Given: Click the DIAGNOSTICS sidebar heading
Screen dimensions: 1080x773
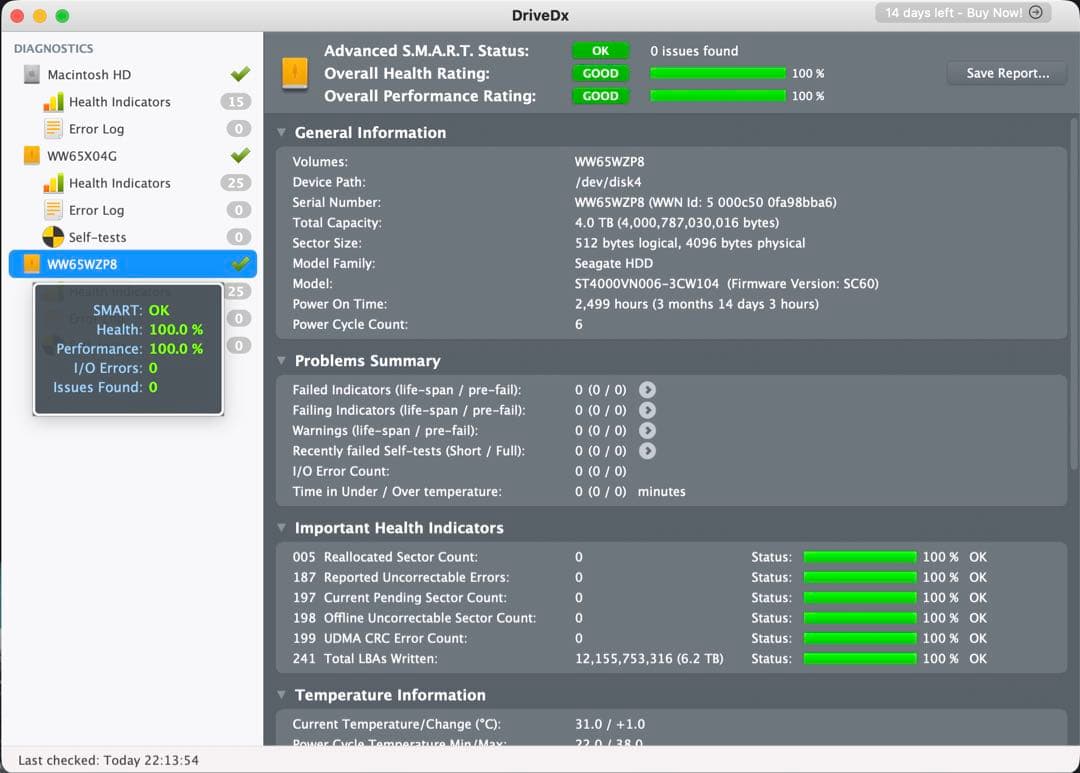Looking at the screenshot, I should (54, 49).
